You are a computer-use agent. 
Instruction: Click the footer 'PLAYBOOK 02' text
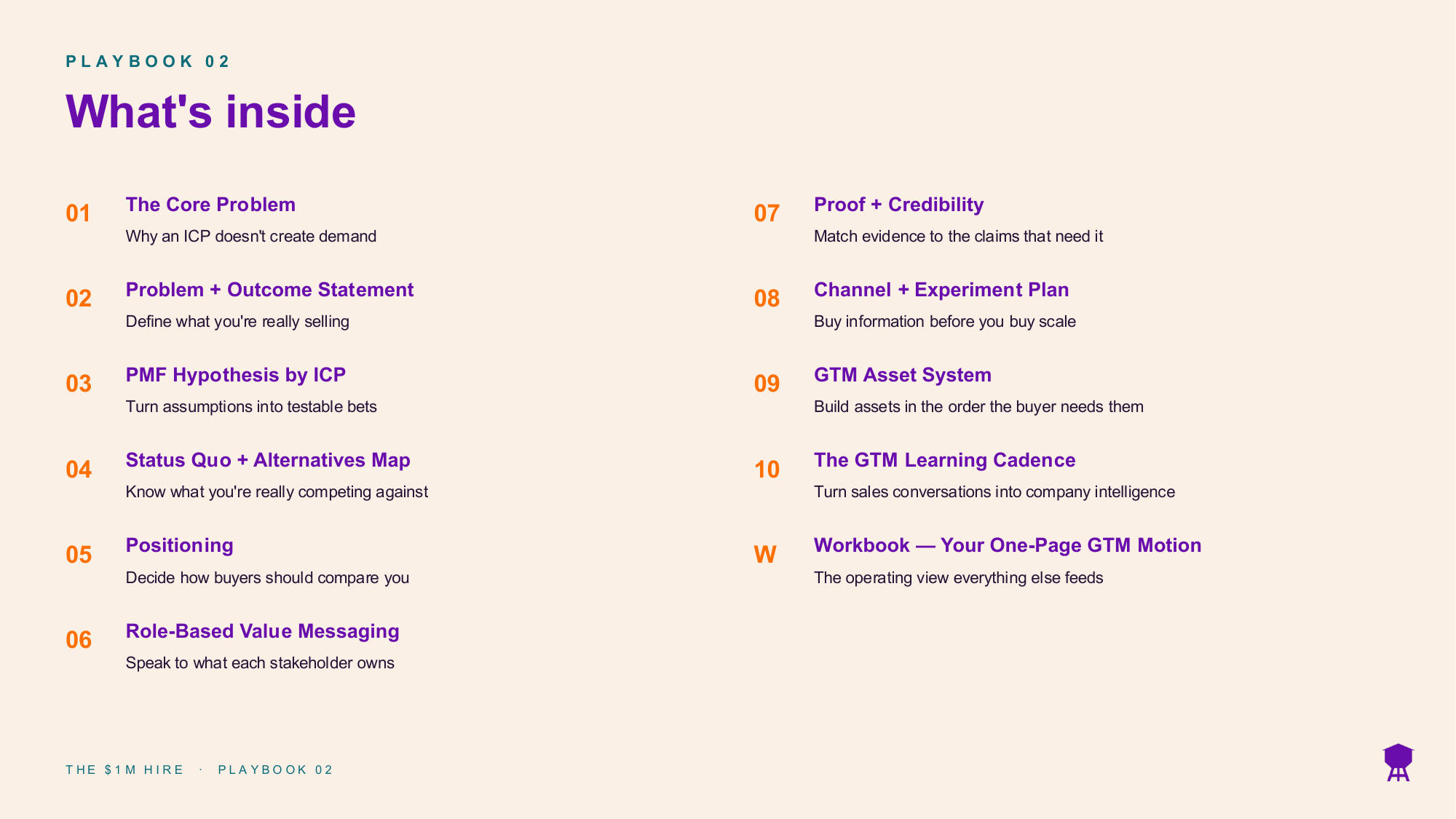pyautogui.click(x=275, y=769)
